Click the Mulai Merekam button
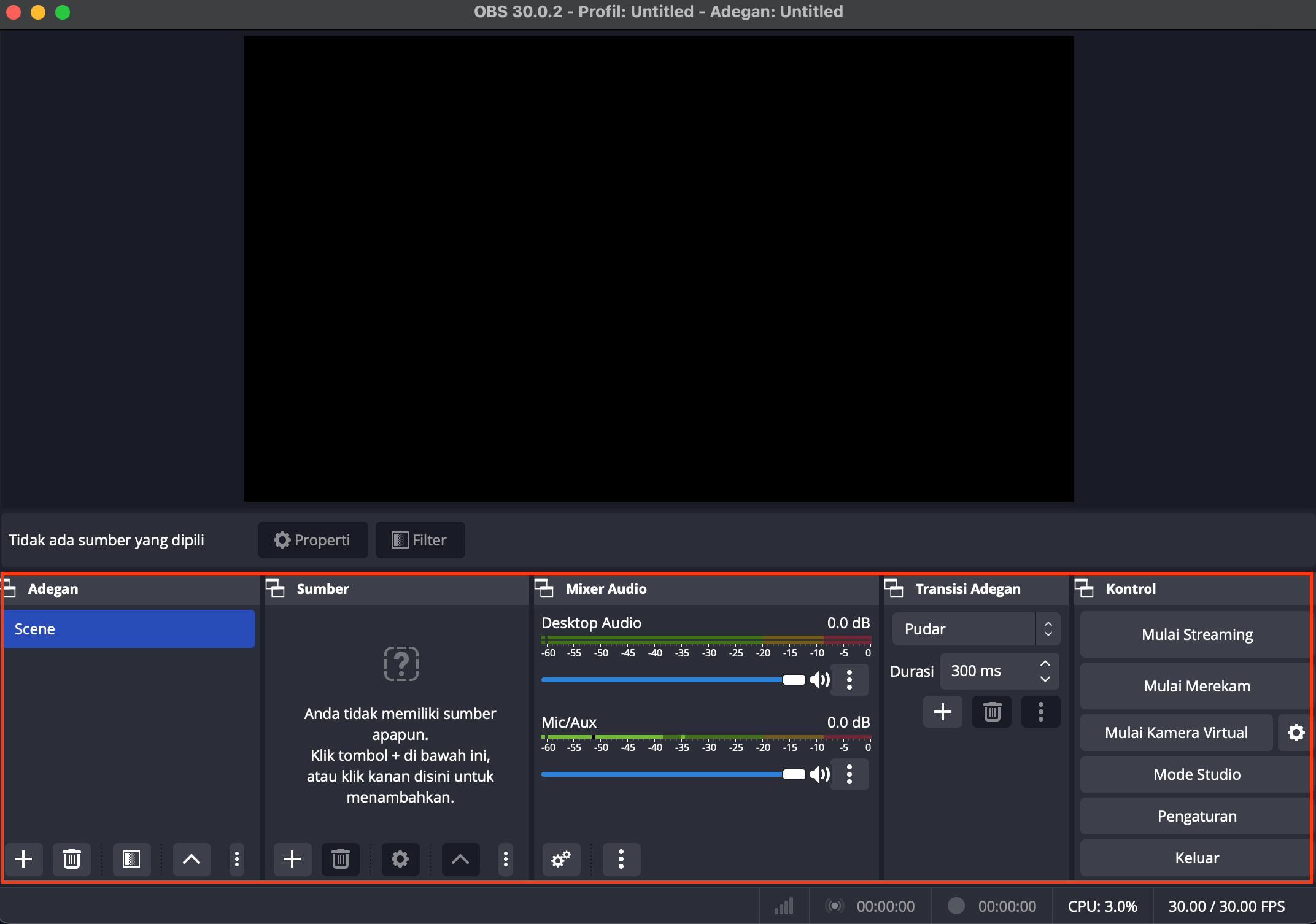Image resolution: width=1316 pixels, height=924 pixels. [1196, 686]
